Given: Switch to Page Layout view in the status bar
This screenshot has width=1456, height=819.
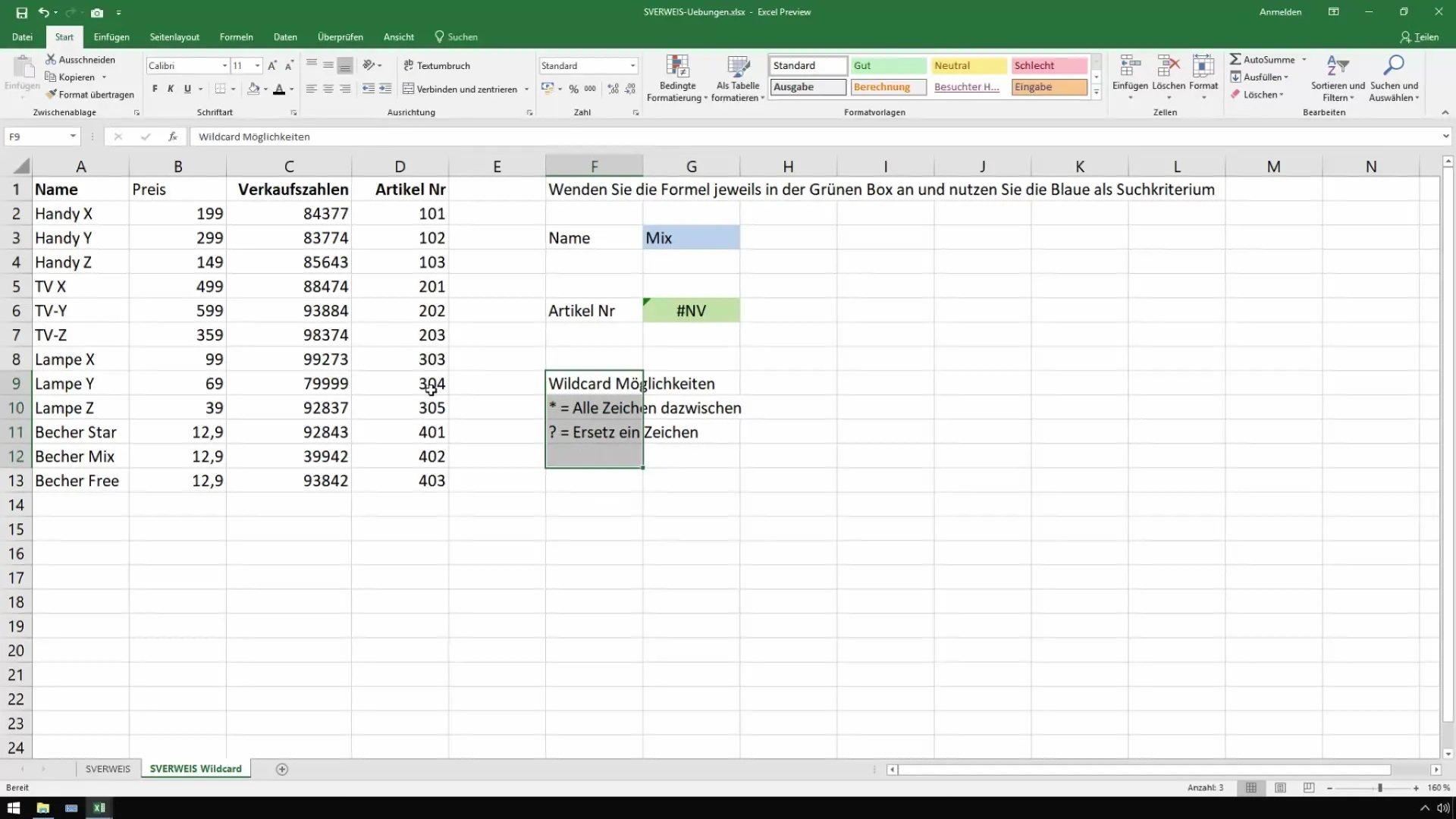Looking at the screenshot, I should tap(1280, 788).
